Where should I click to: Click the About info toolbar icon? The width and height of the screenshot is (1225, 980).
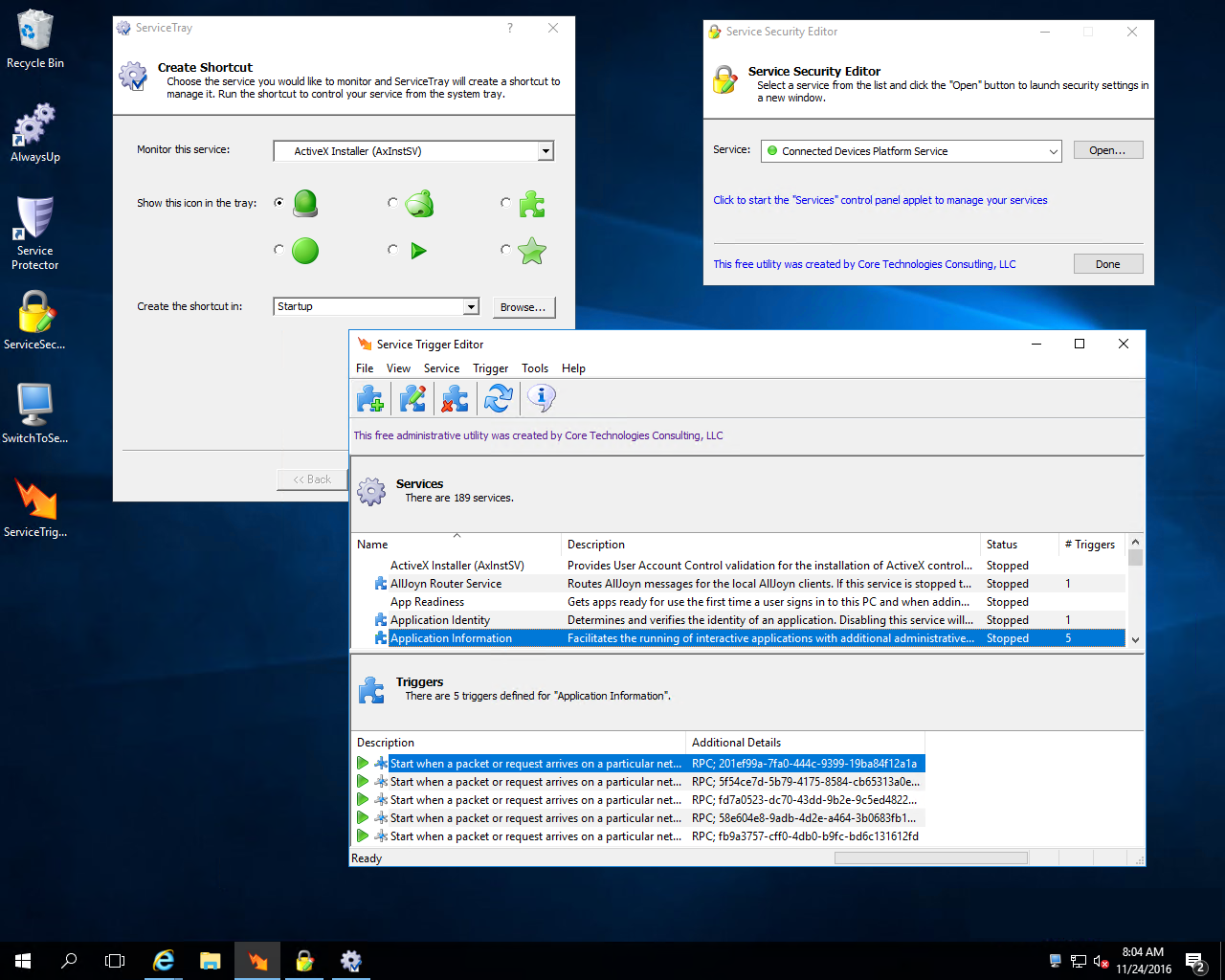pos(541,398)
